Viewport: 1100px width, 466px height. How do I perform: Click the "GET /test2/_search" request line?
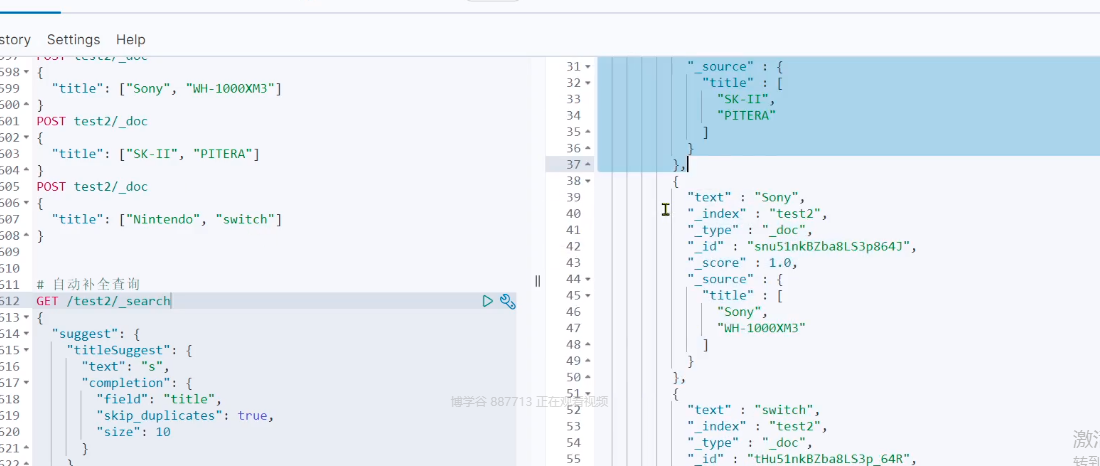(104, 301)
